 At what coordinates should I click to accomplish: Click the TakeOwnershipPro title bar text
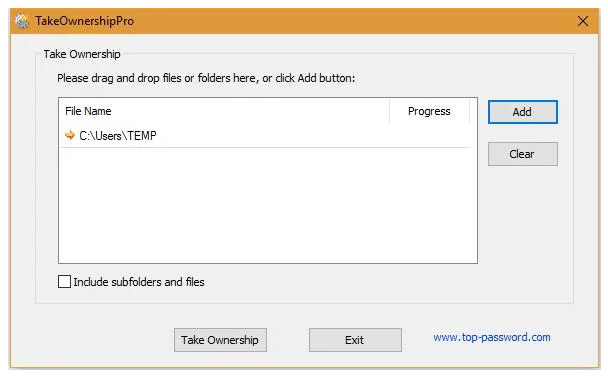(85, 21)
